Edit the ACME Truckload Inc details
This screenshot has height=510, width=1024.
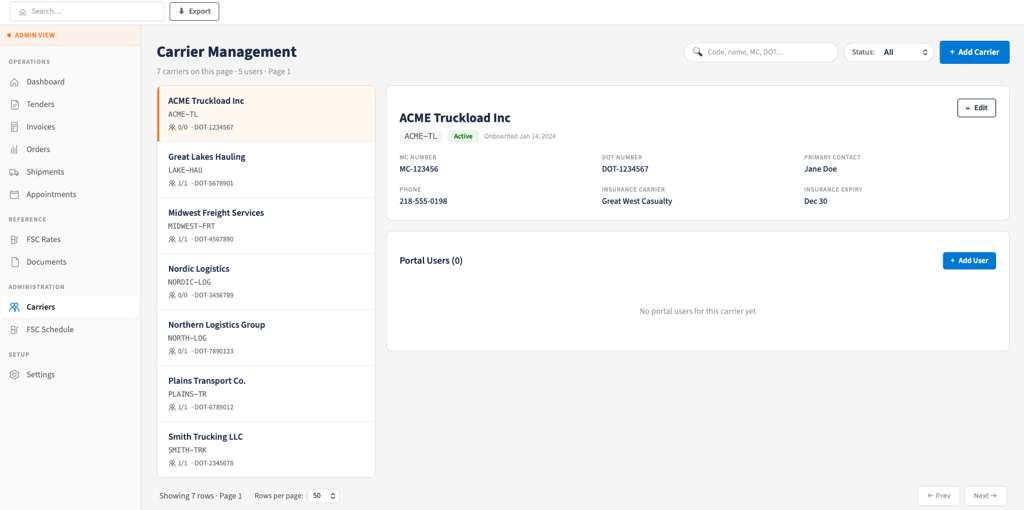coord(976,108)
